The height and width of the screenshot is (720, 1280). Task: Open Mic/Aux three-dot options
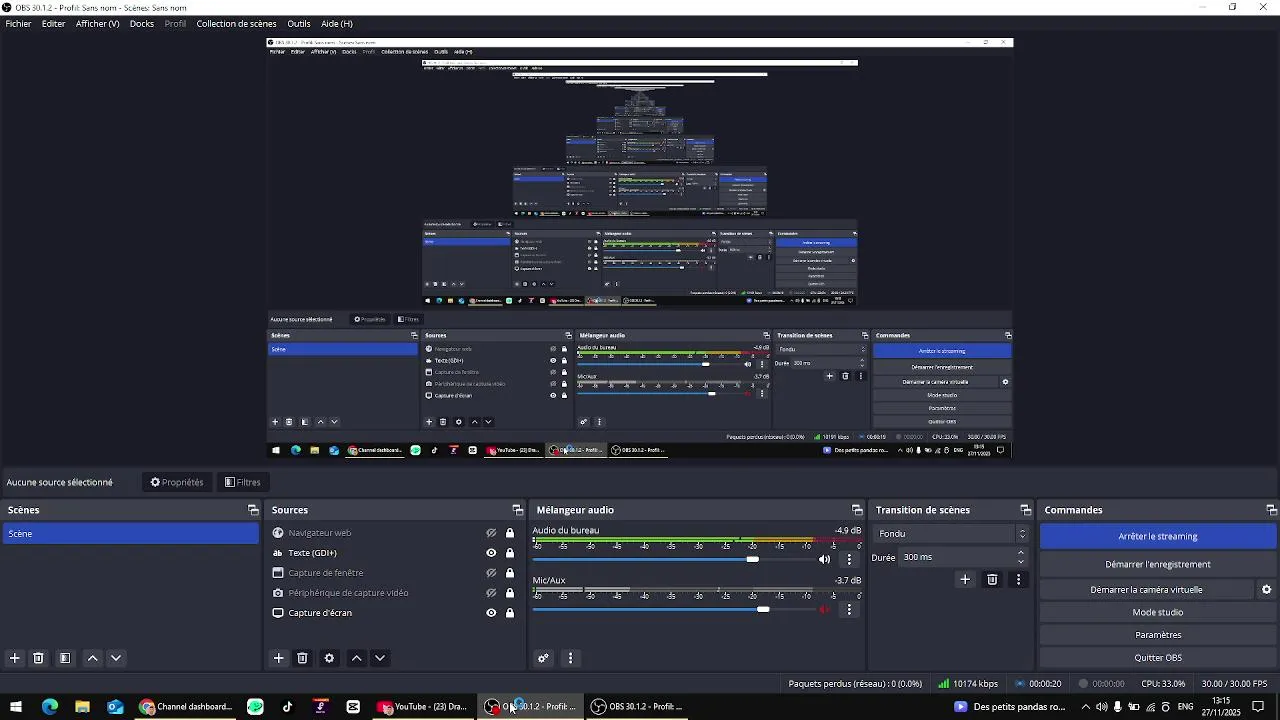[x=849, y=609]
